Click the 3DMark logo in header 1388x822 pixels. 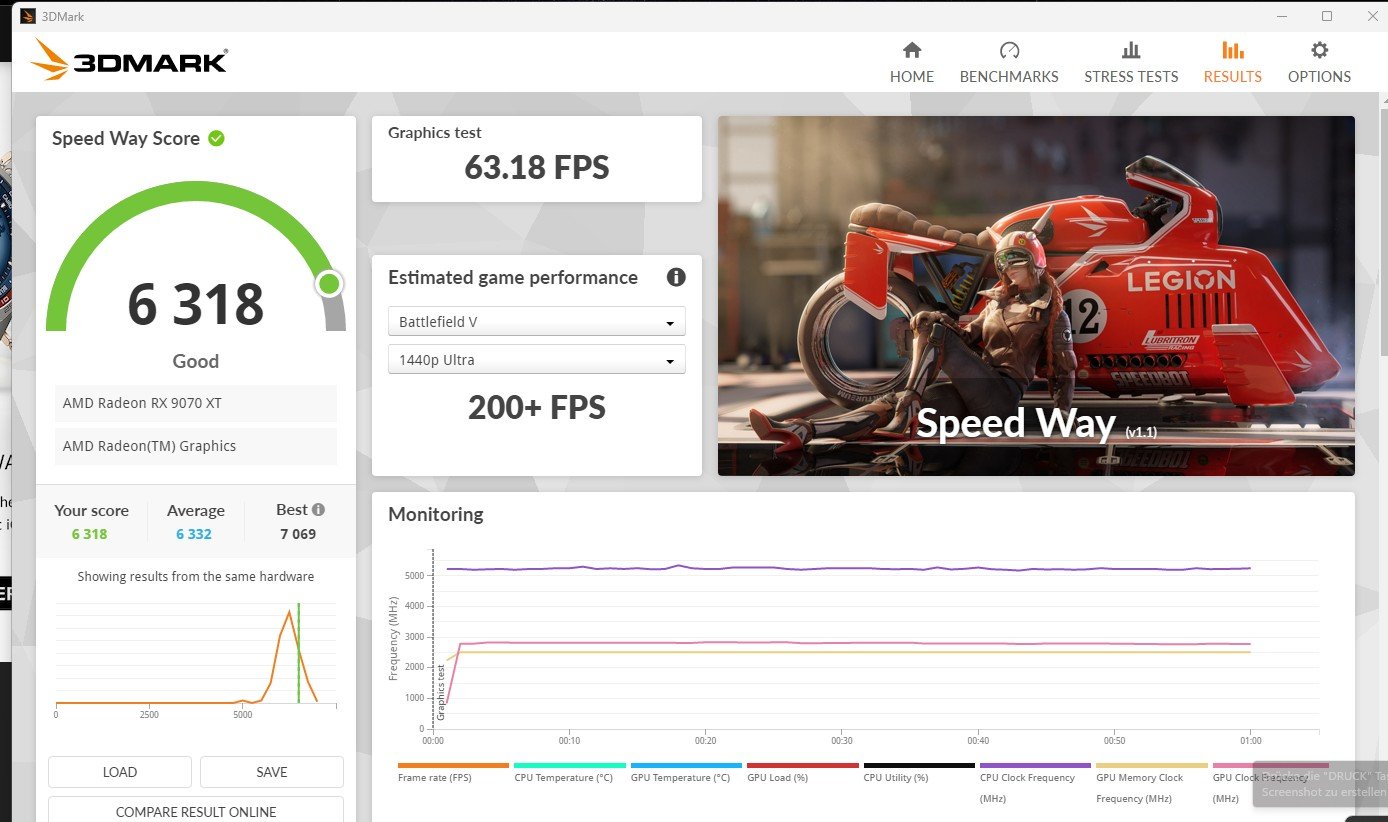[129, 60]
